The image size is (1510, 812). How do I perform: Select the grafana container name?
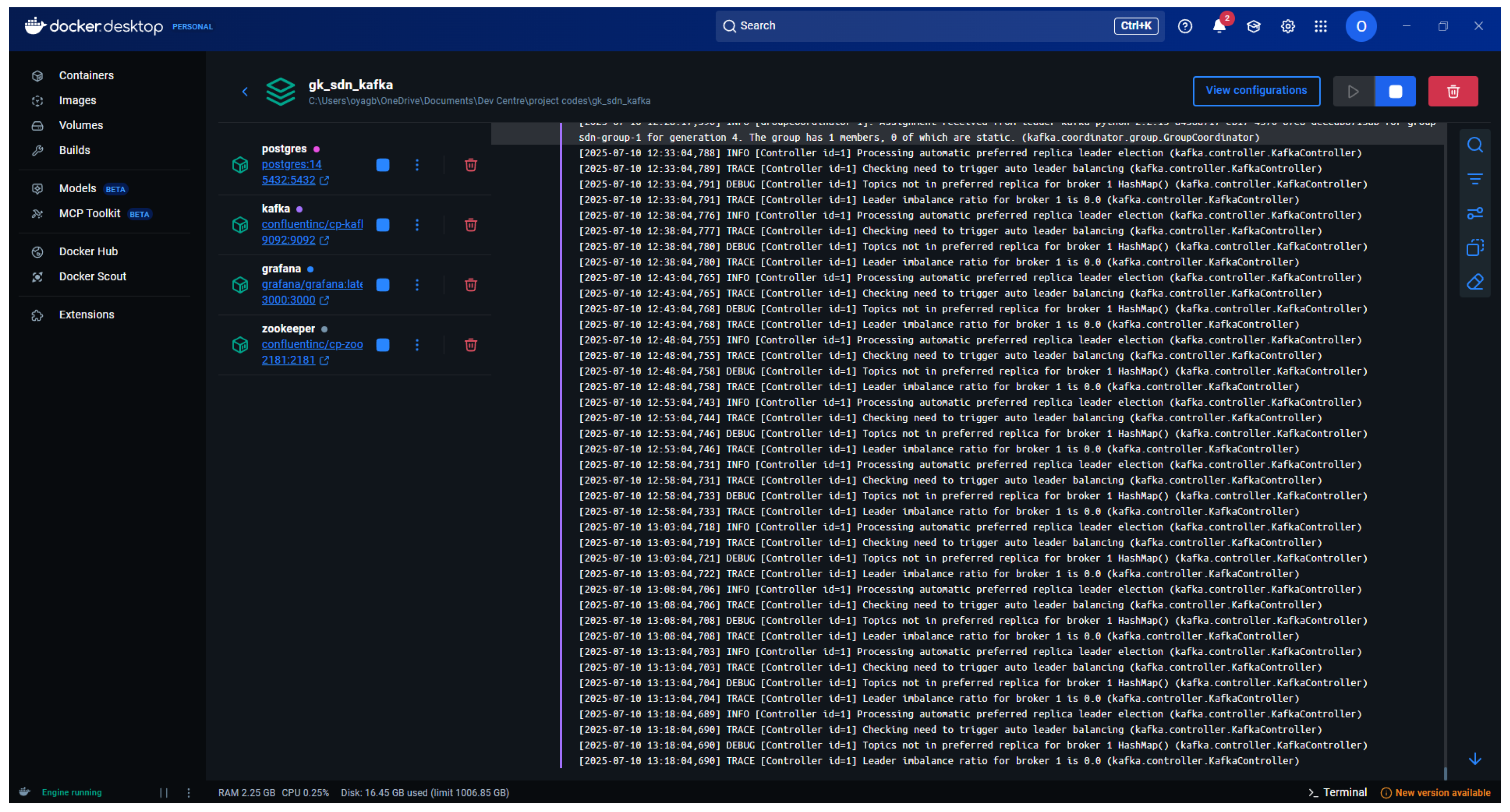coord(281,269)
